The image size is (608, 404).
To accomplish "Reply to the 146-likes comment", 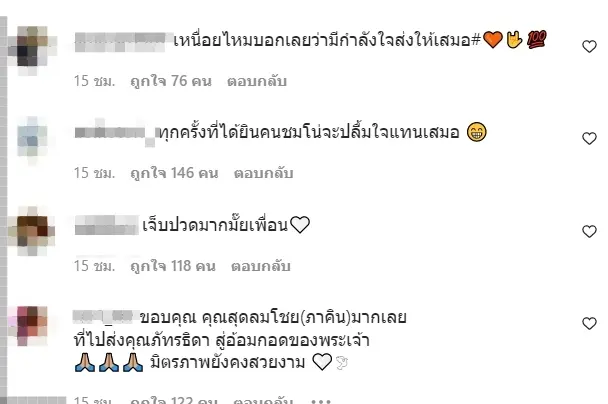I will (x=263, y=173).
